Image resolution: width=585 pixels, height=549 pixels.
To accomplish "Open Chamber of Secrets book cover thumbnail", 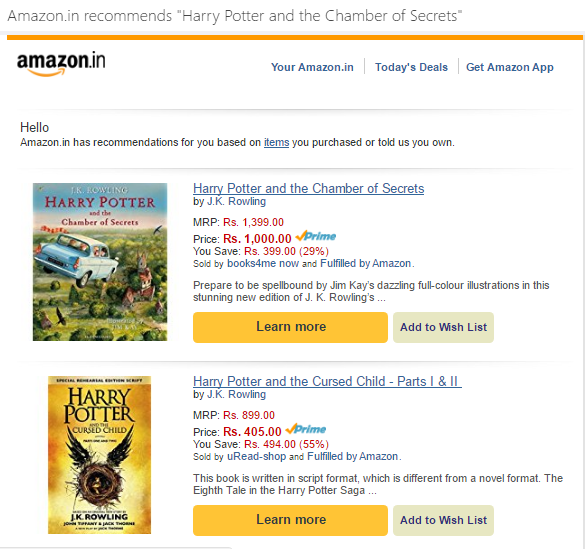I will coord(100,262).
